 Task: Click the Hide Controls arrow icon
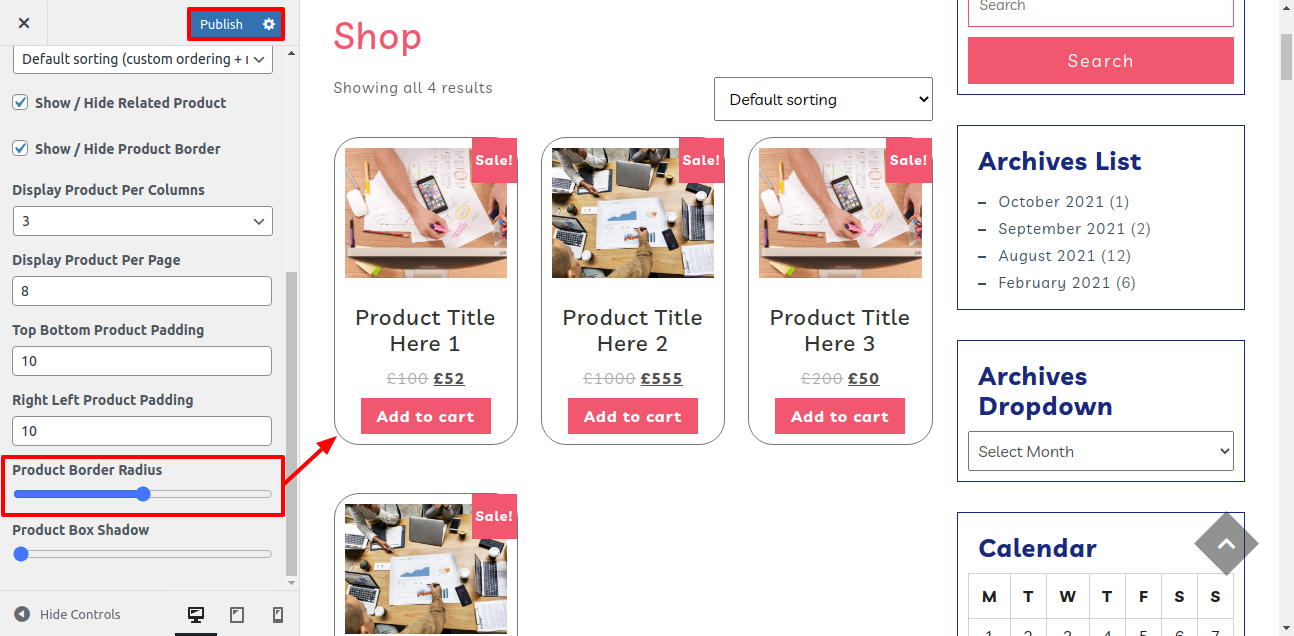click(22, 614)
